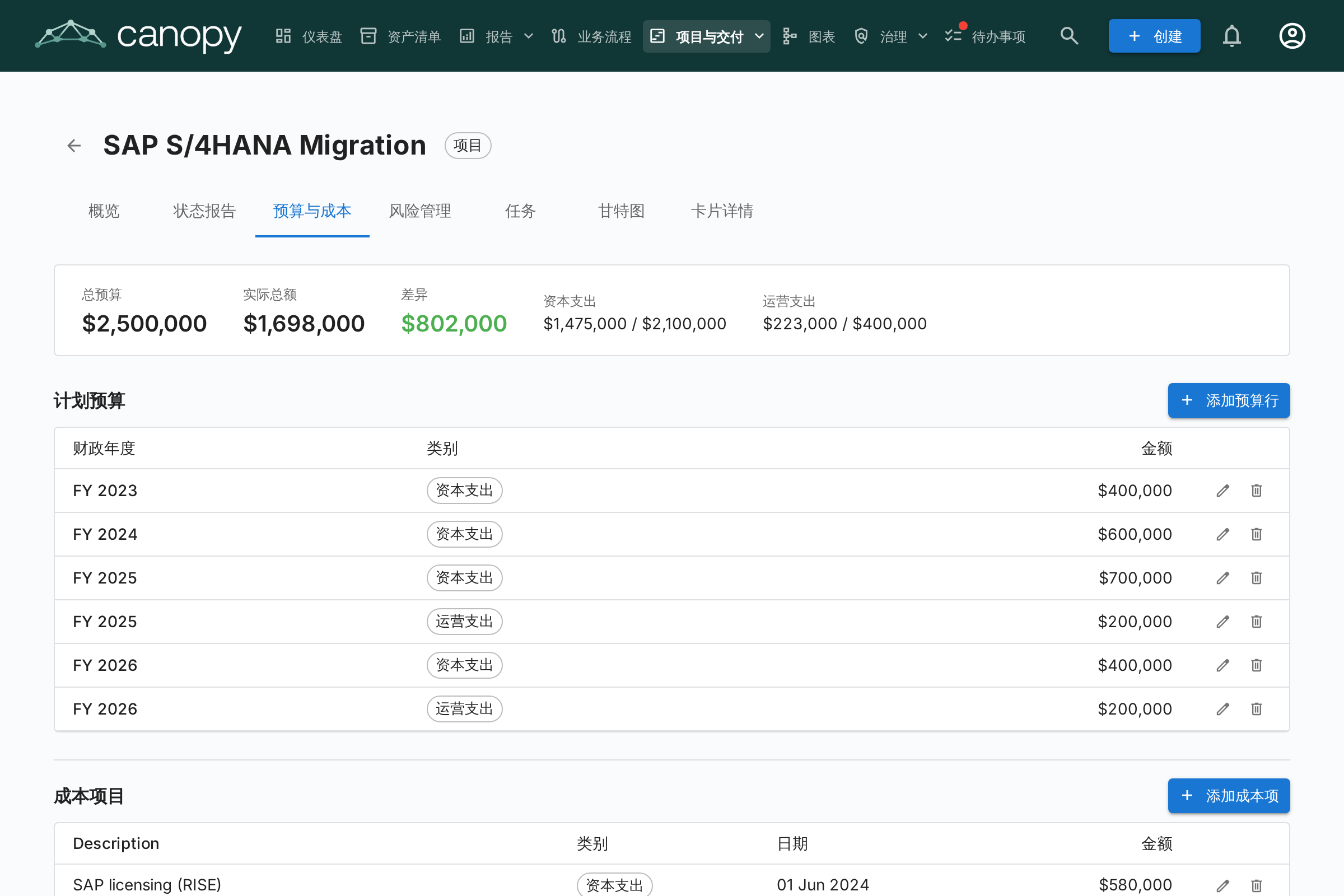
Task: Edit the FY 2023 资本支出 budget row
Action: point(1223,491)
